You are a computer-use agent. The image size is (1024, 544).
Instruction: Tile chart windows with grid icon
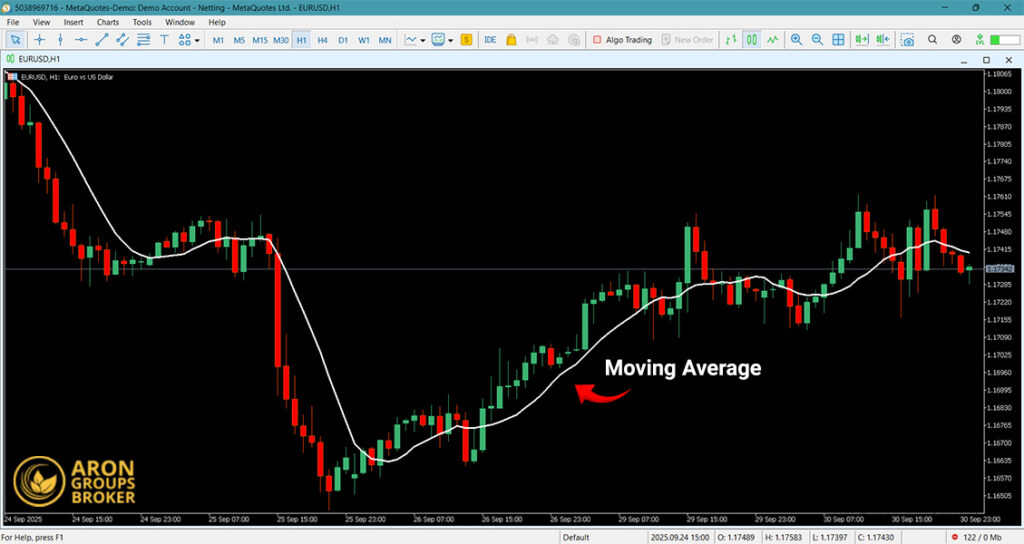click(838, 40)
